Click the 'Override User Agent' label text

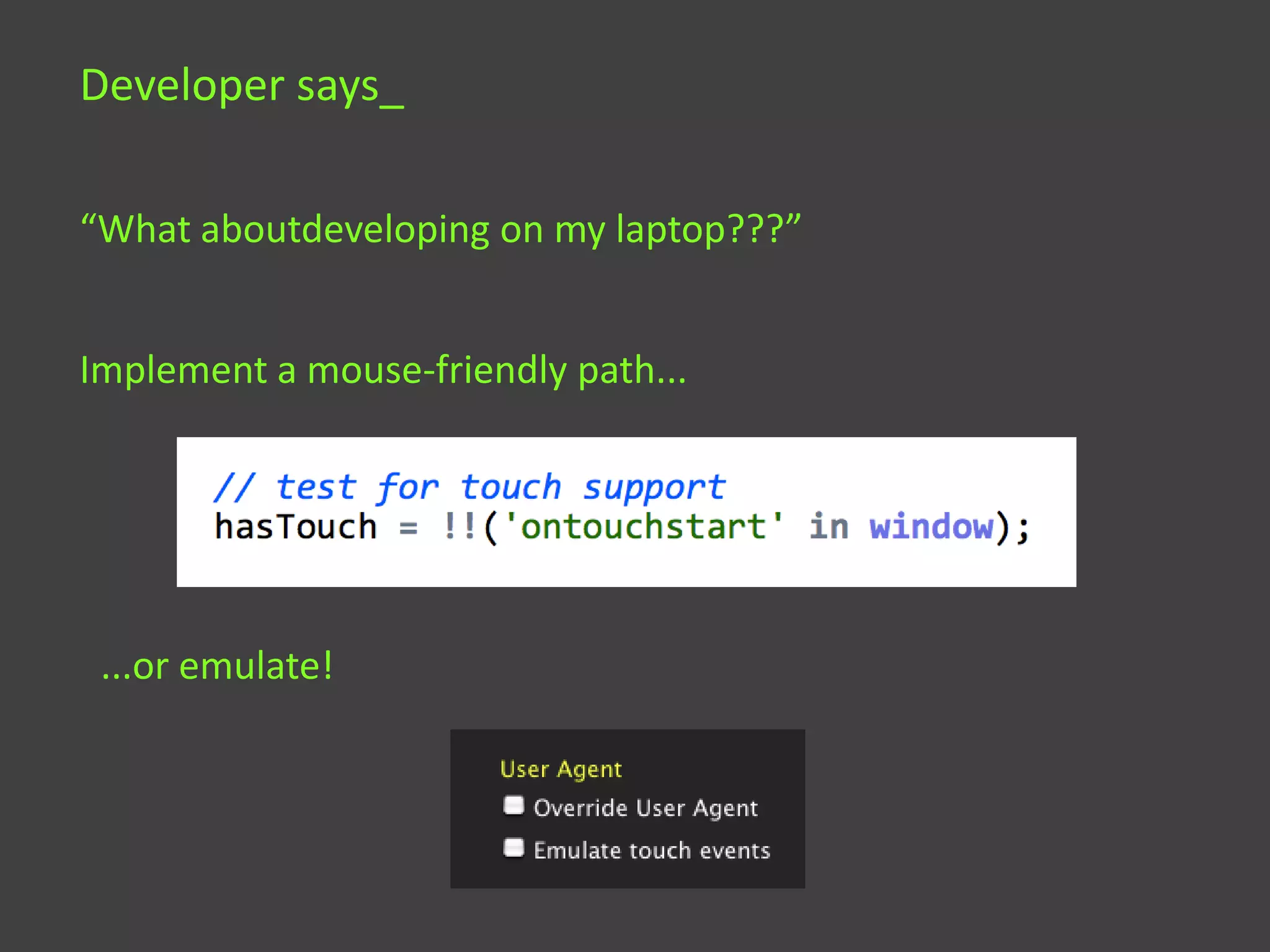click(646, 808)
